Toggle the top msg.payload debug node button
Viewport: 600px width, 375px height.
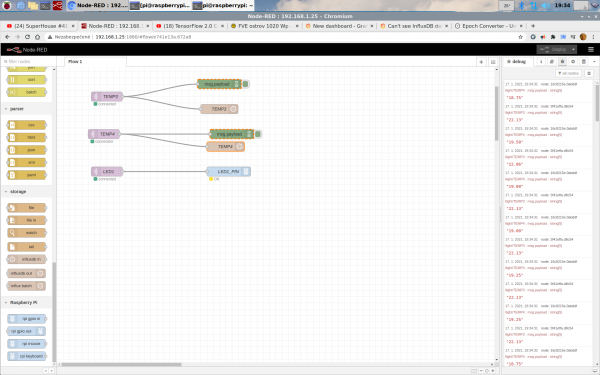coord(246,84)
